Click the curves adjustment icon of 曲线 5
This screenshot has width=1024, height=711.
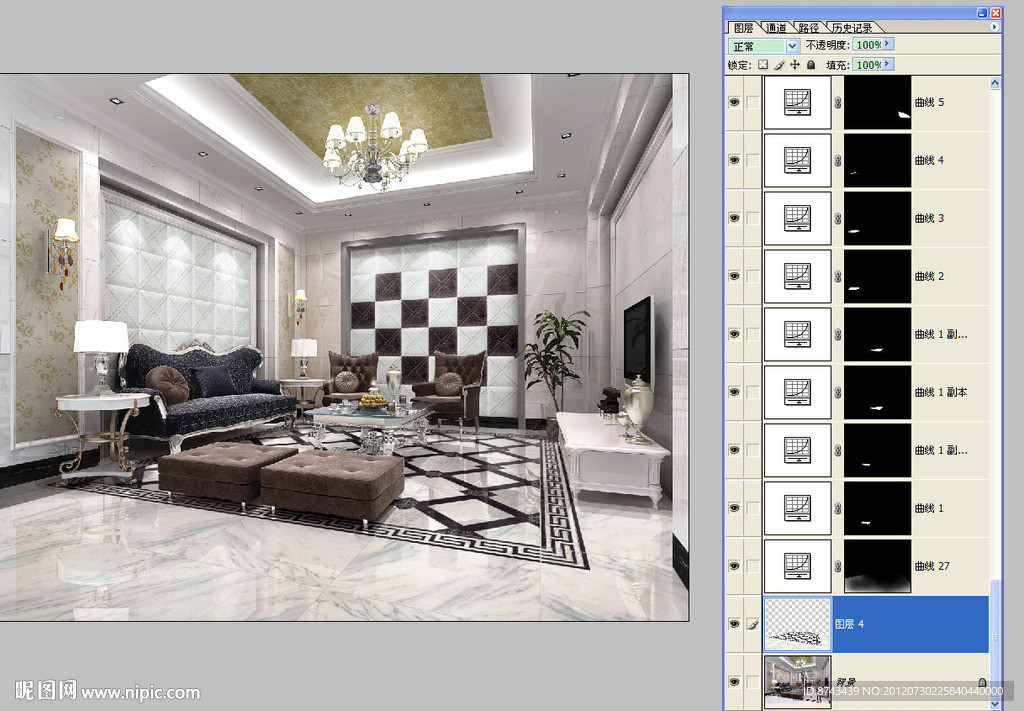(797, 102)
